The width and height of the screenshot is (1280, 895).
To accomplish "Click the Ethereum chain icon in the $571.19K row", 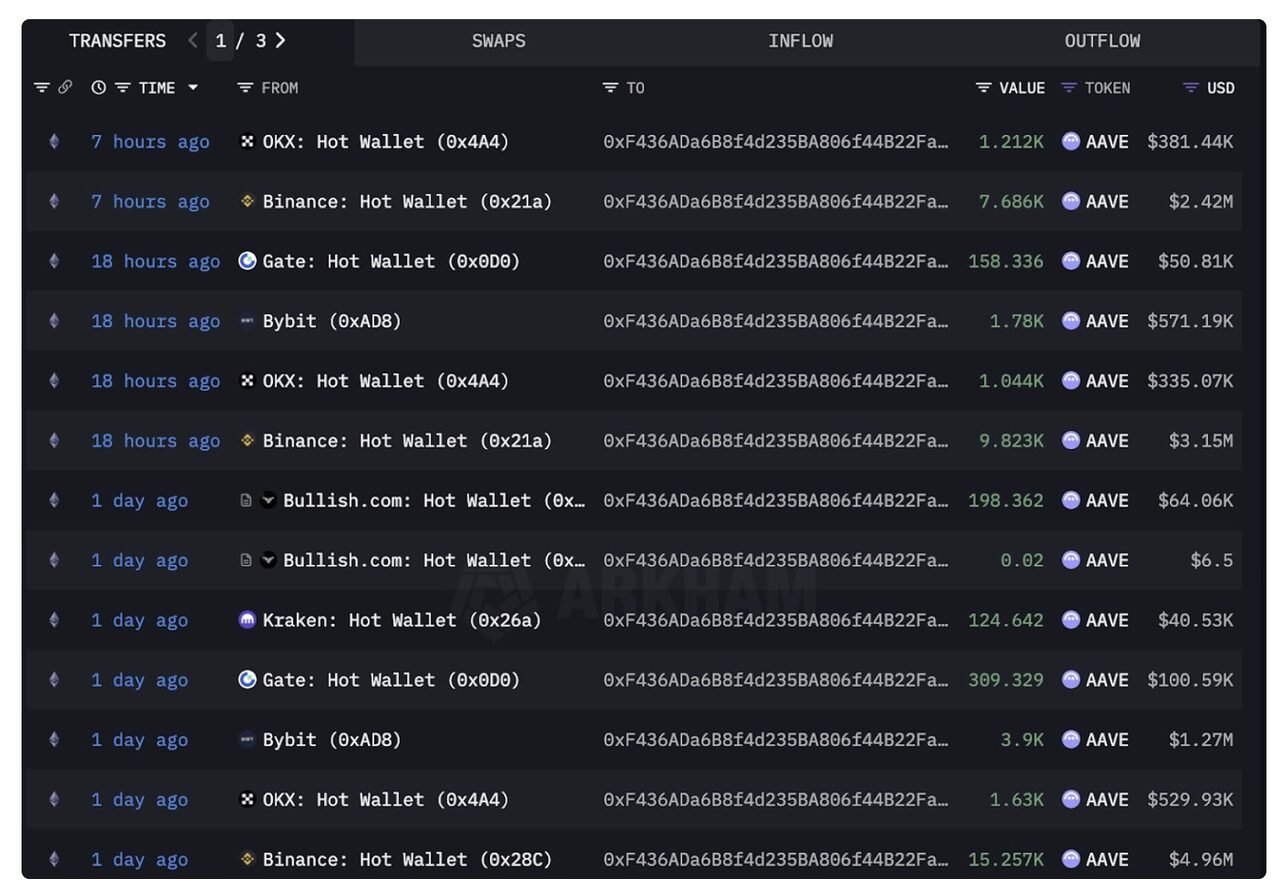I will (54, 321).
